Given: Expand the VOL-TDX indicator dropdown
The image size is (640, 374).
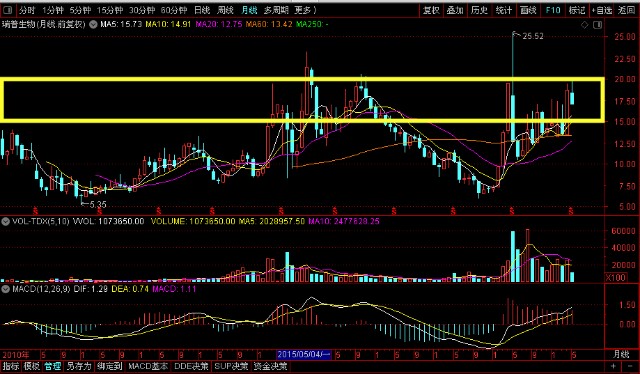Looking at the screenshot, I should [5, 222].
